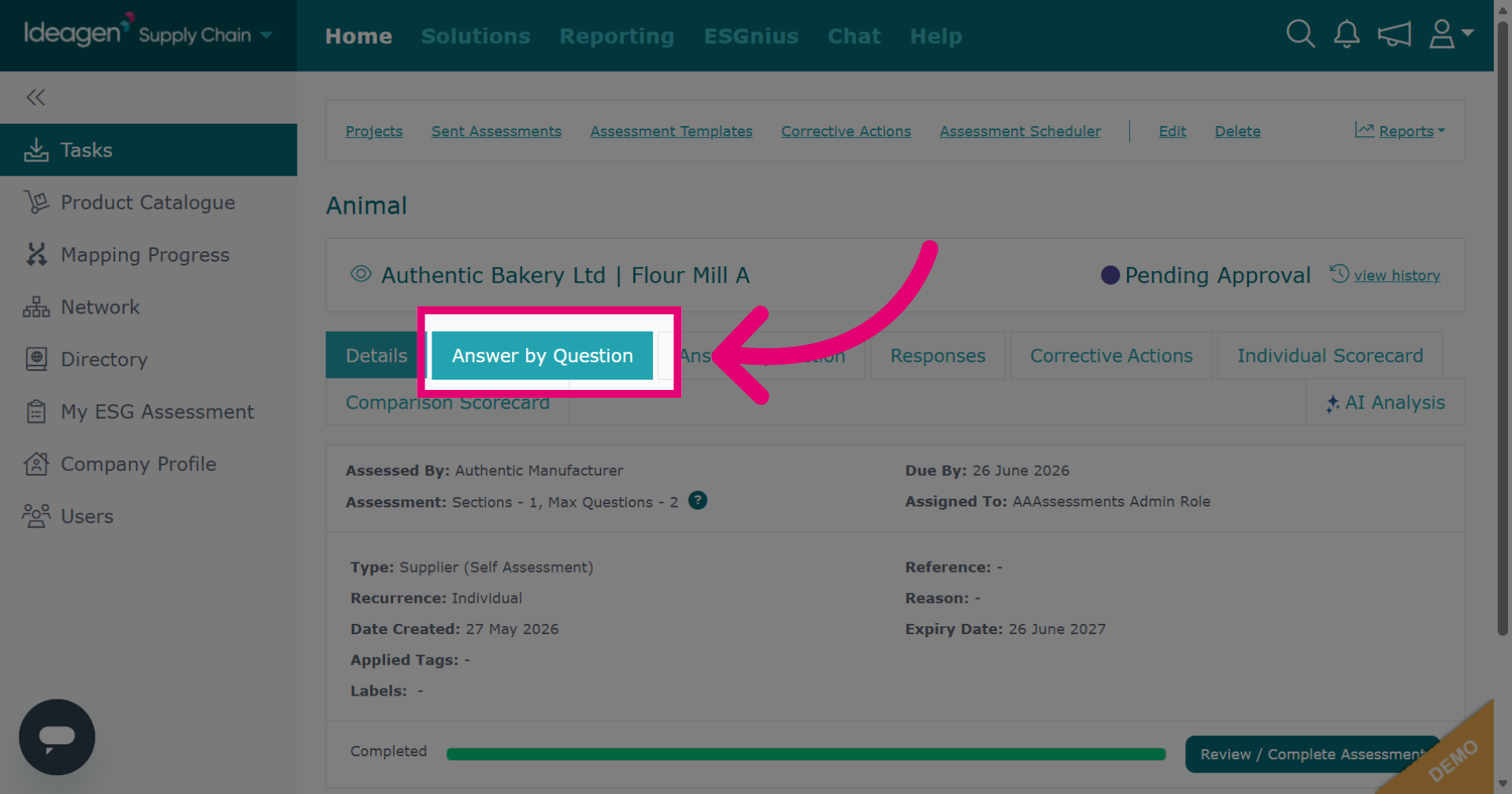Image resolution: width=1512 pixels, height=794 pixels.
Task: Open AI Analysis
Action: coord(1385,403)
